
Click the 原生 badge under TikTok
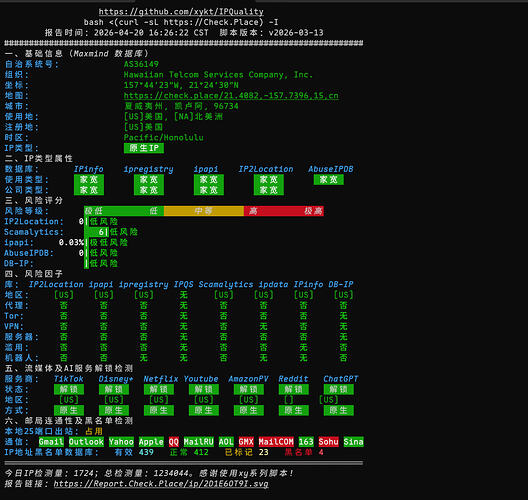pos(69,410)
